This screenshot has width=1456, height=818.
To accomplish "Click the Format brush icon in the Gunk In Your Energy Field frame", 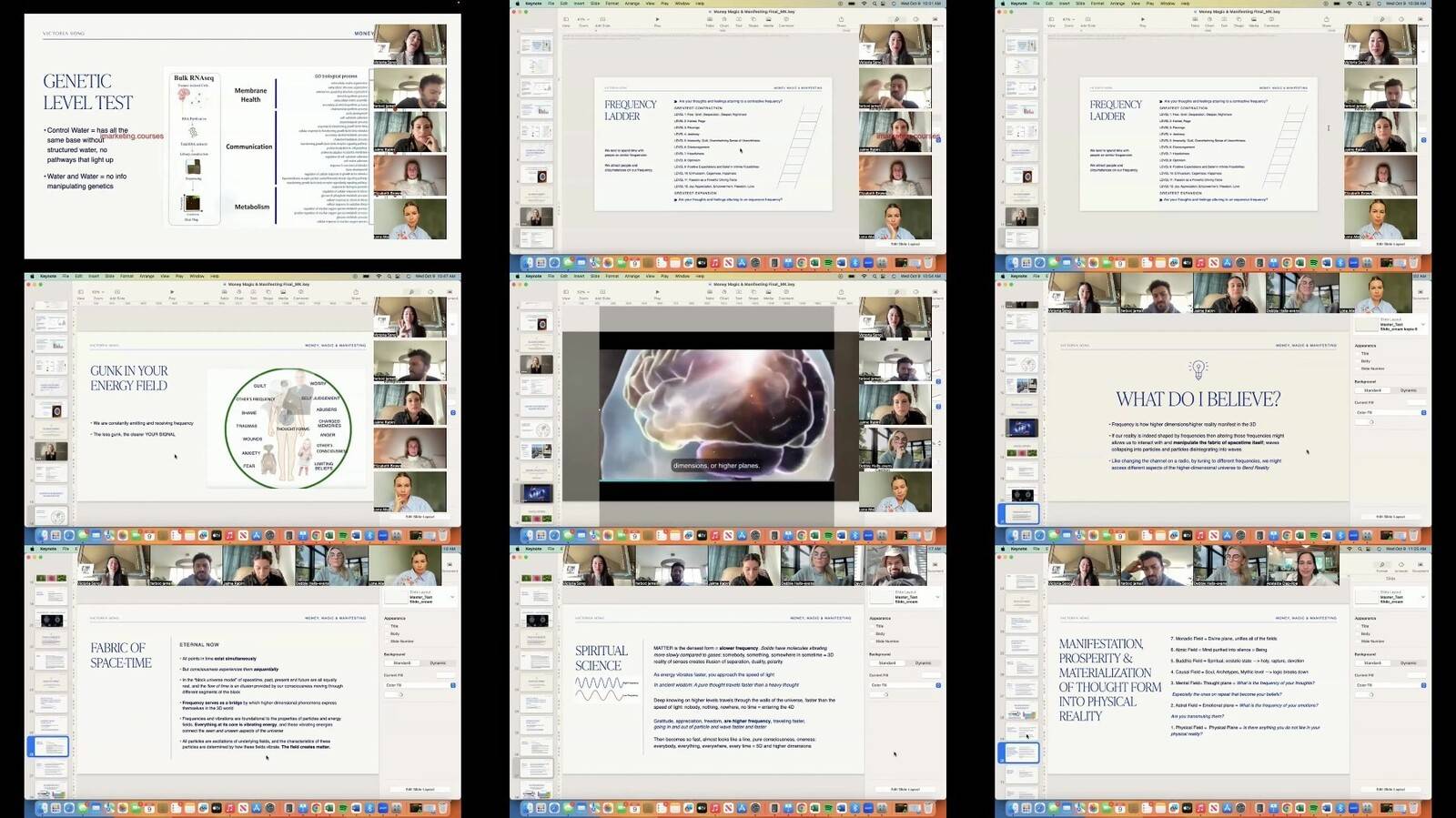I will pyautogui.click(x=411, y=292).
